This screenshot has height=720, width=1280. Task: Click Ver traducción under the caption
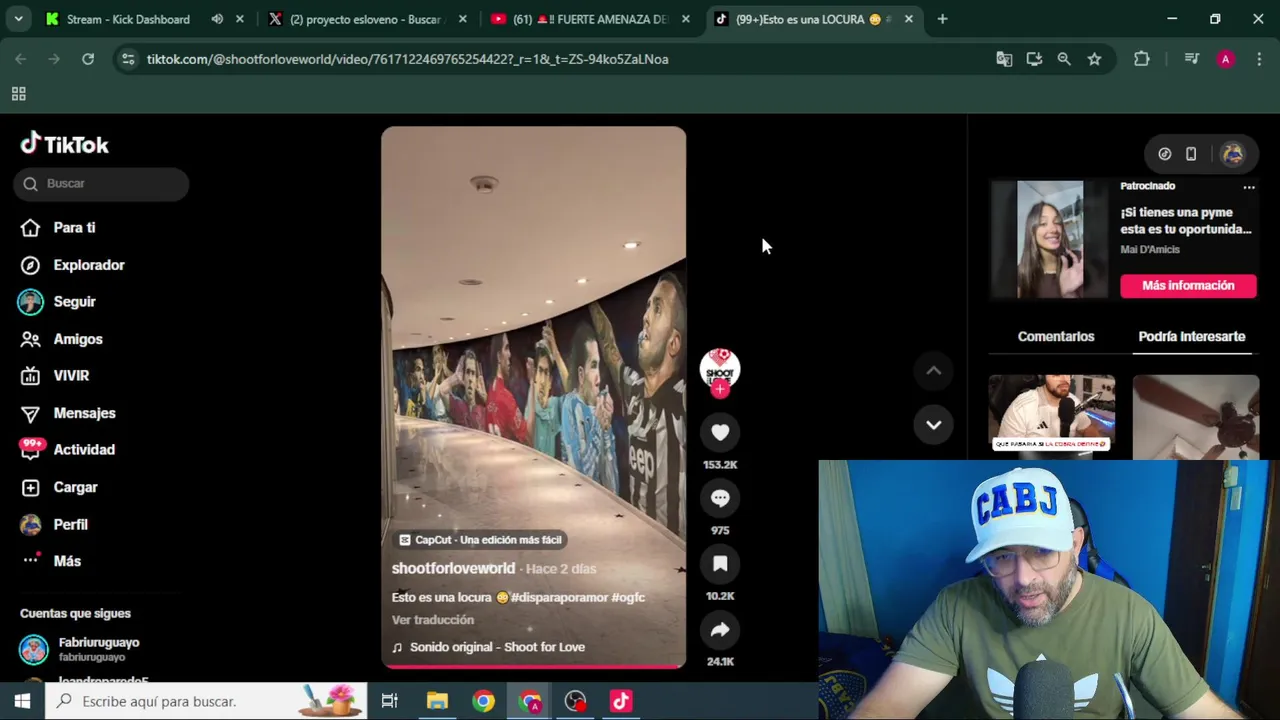pyautogui.click(x=433, y=620)
